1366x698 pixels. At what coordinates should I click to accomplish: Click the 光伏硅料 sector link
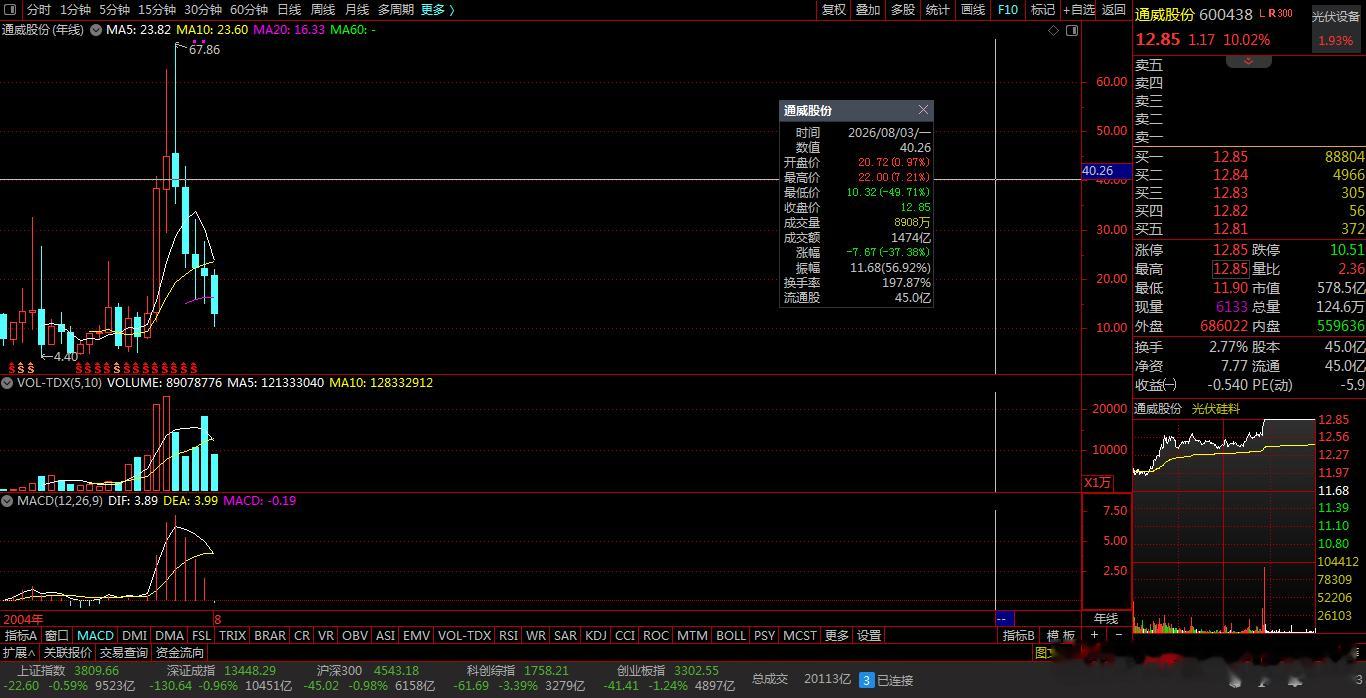click(1215, 408)
